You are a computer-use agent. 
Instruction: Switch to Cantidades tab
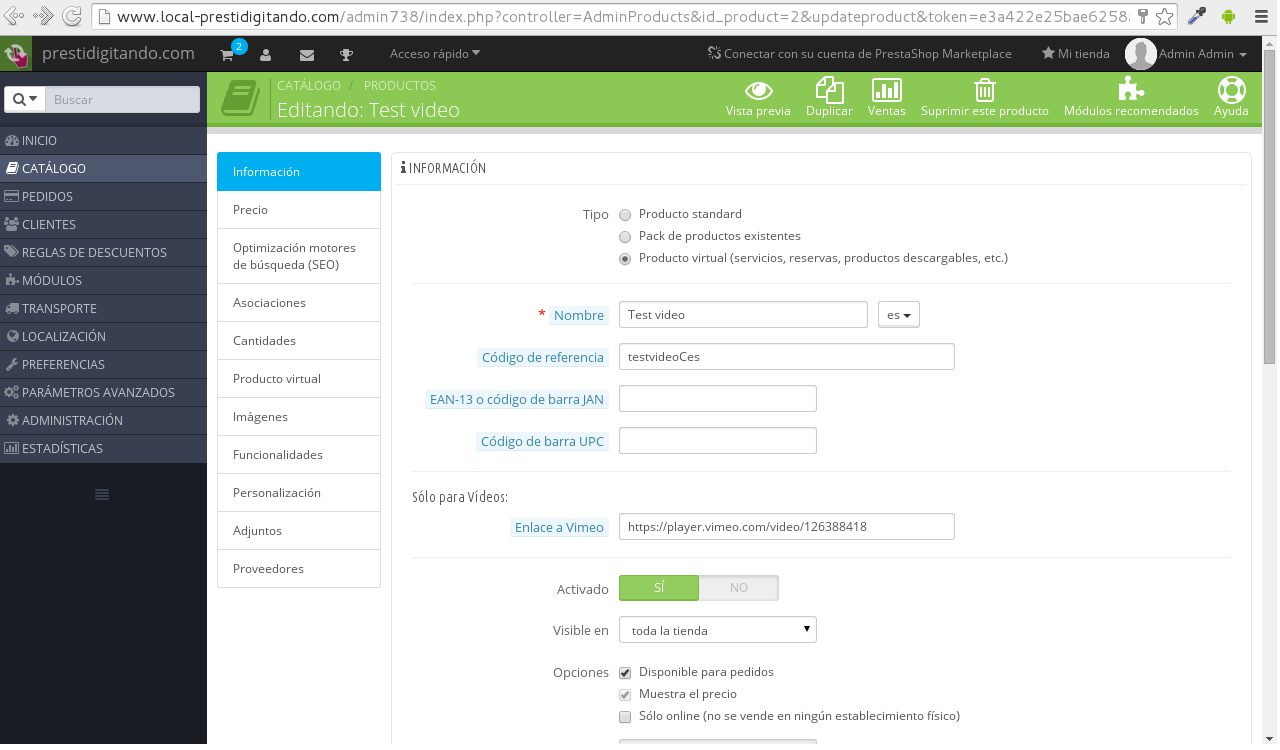coord(299,341)
